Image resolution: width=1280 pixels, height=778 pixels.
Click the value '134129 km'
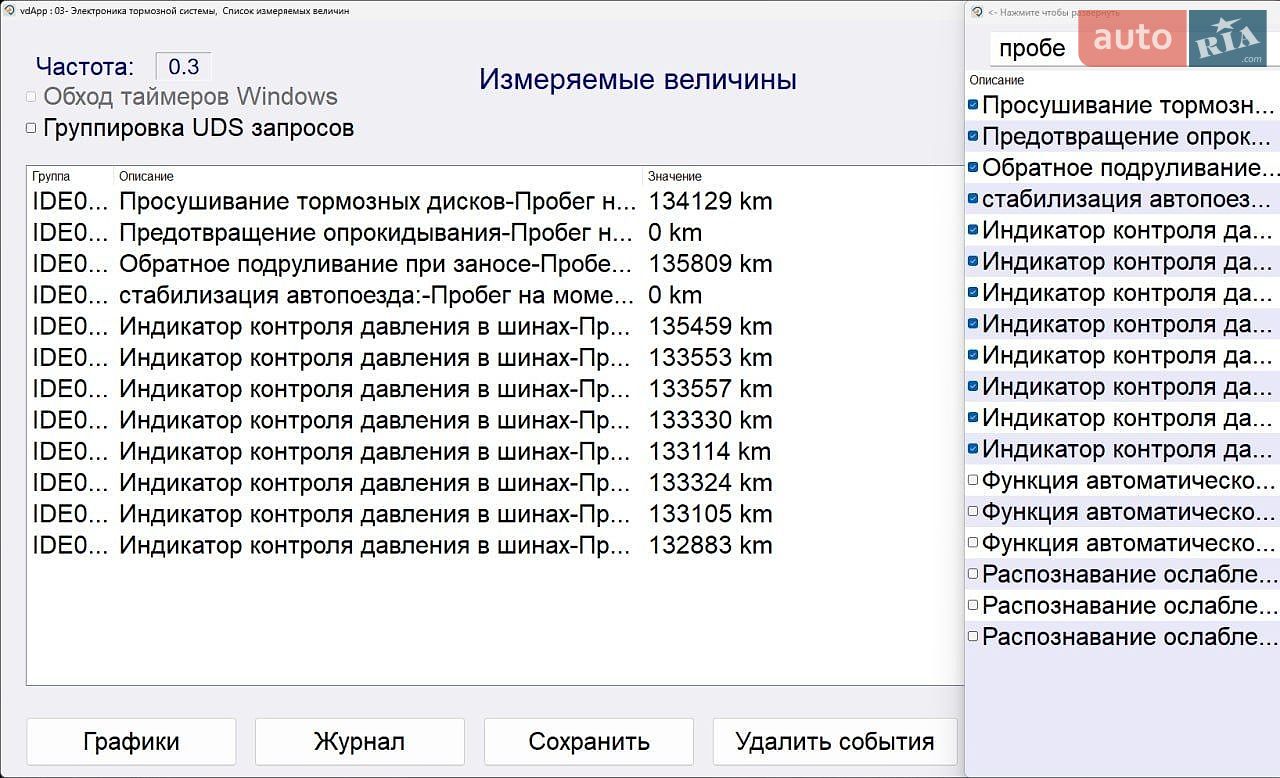click(710, 201)
